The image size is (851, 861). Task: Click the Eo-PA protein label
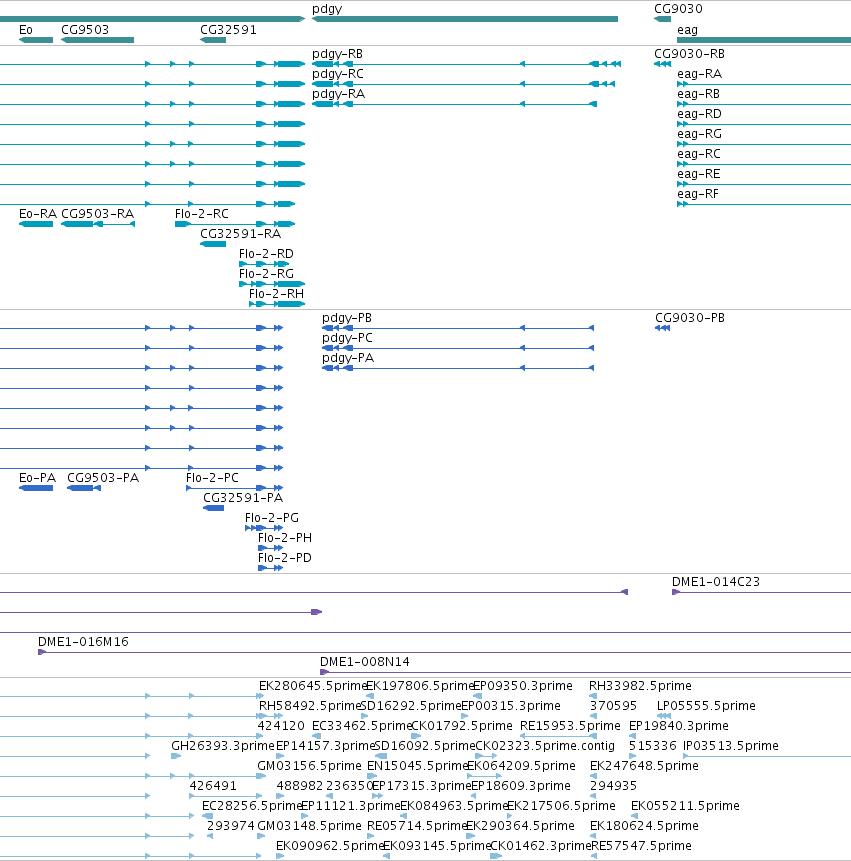click(x=37, y=478)
